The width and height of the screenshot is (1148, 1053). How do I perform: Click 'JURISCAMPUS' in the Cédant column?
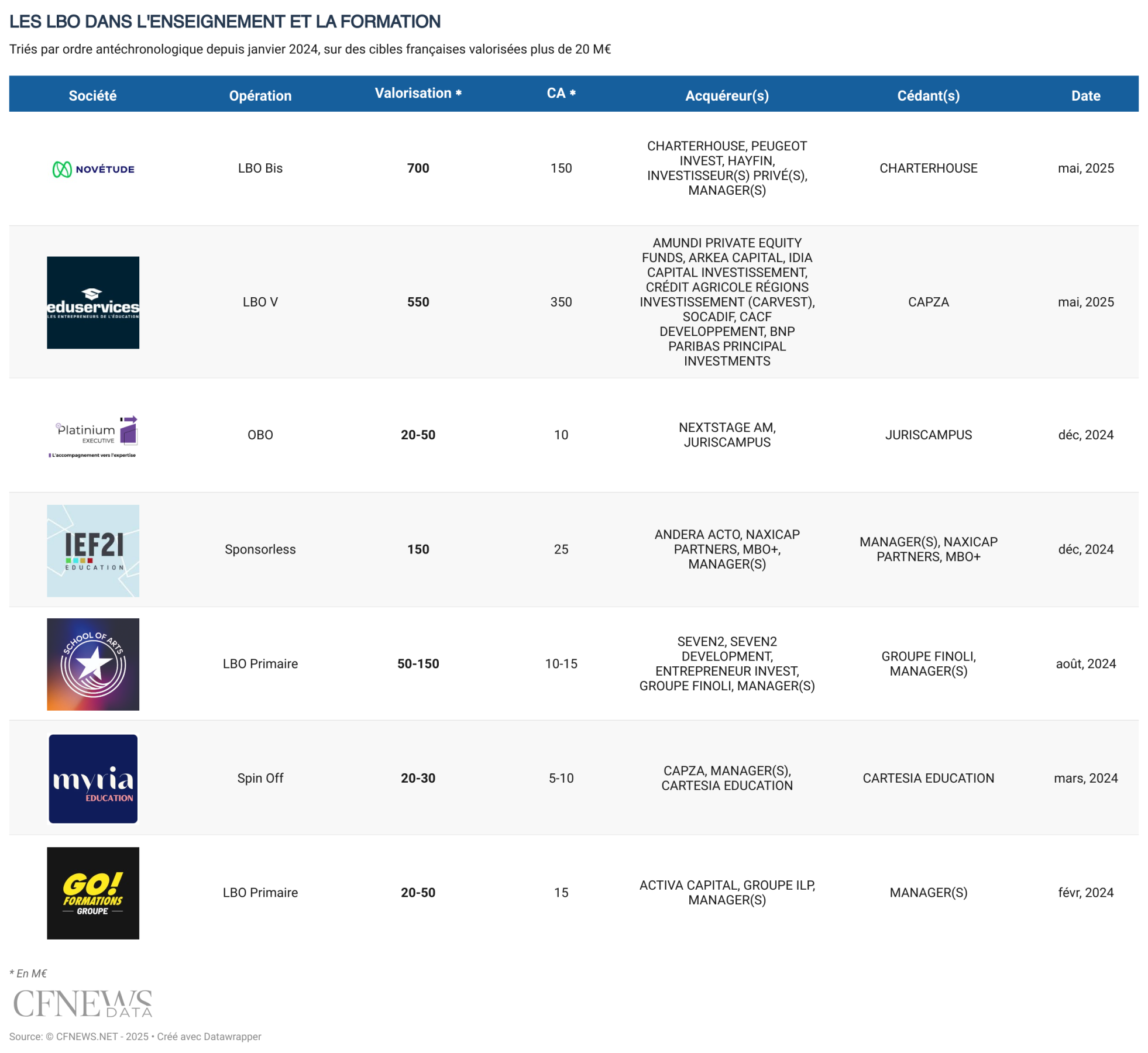[928, 435]
